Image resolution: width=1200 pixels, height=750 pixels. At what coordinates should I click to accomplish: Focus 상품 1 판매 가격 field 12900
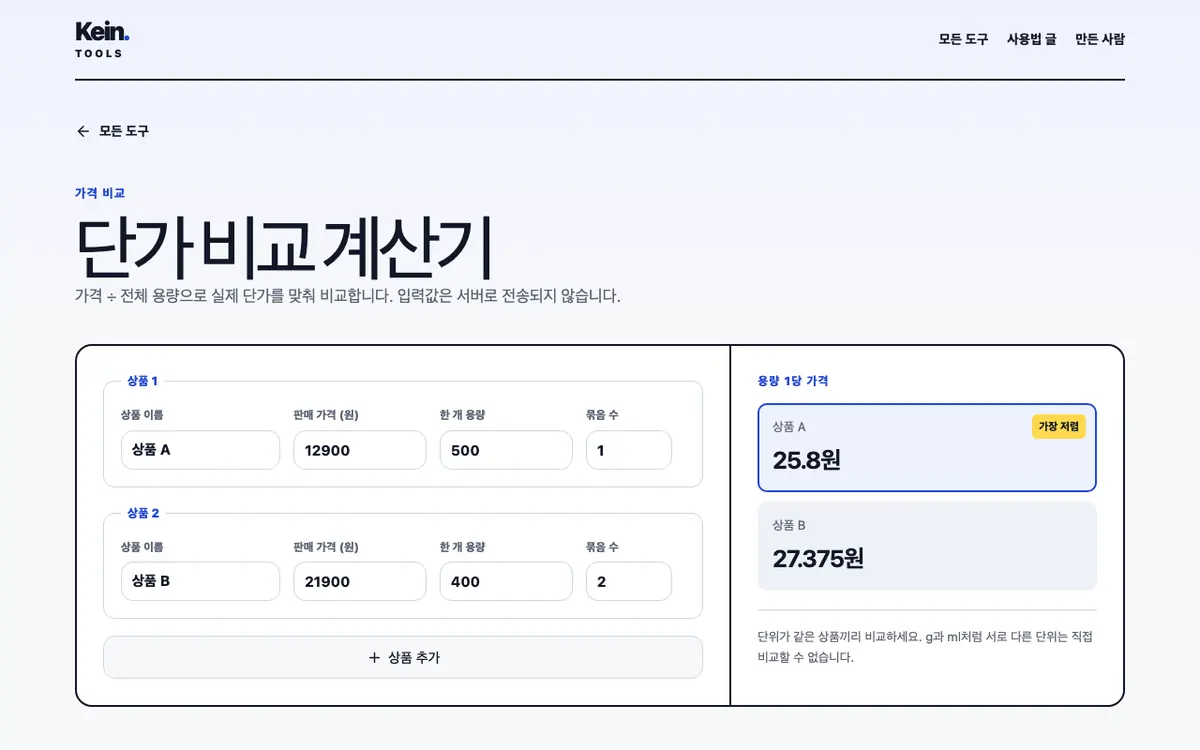click(x=360, y=450)
